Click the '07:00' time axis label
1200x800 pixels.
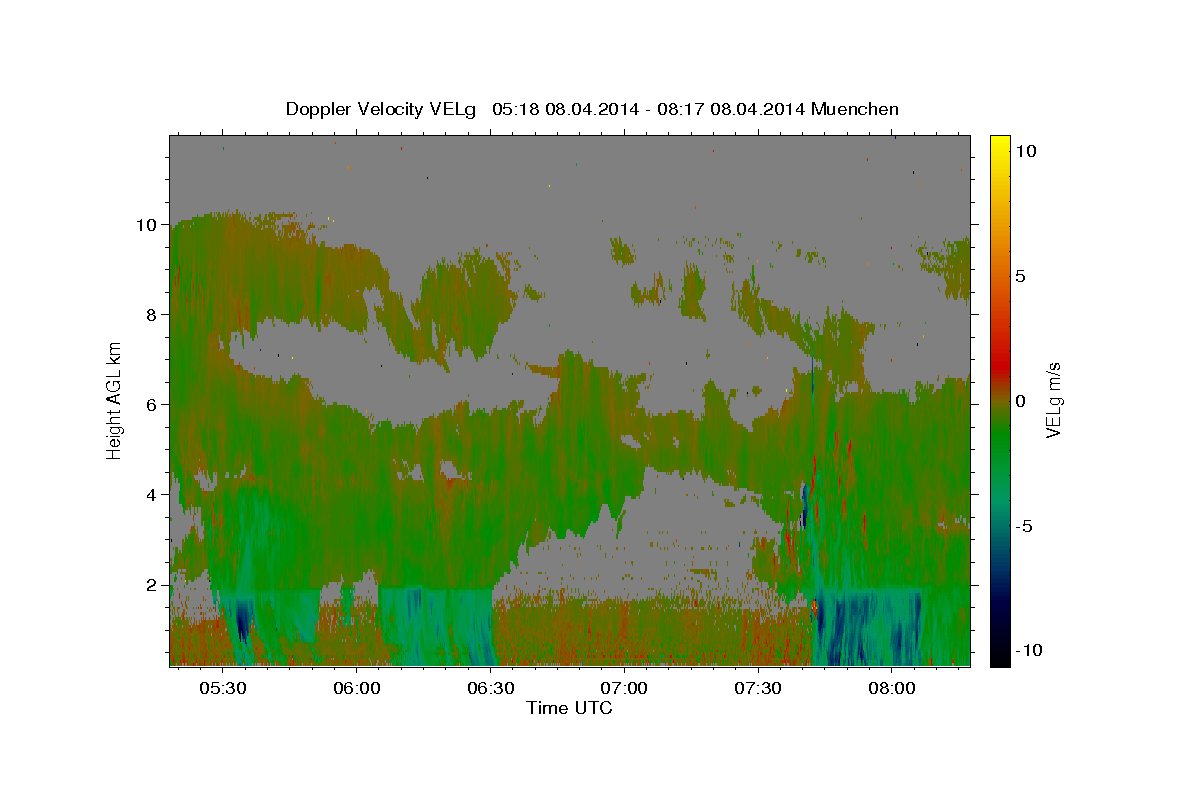[x=625, y=689]
